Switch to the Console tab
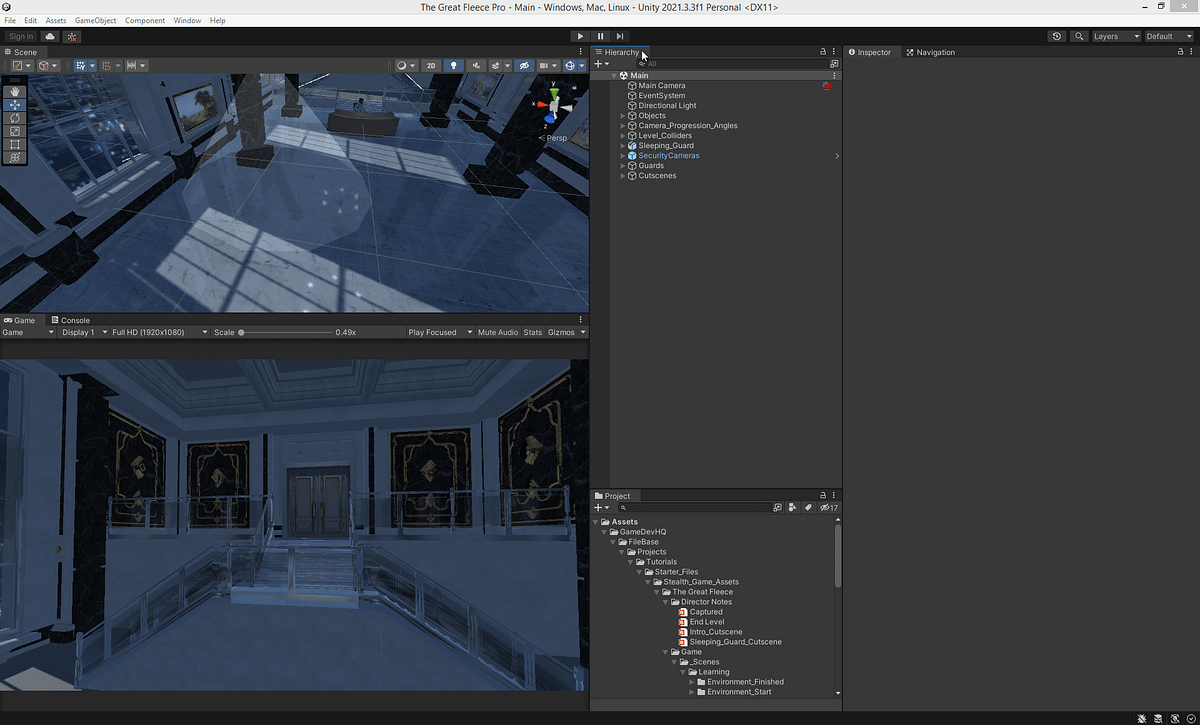The height and width of the screenshot is (725, 1200). point(70,320)
